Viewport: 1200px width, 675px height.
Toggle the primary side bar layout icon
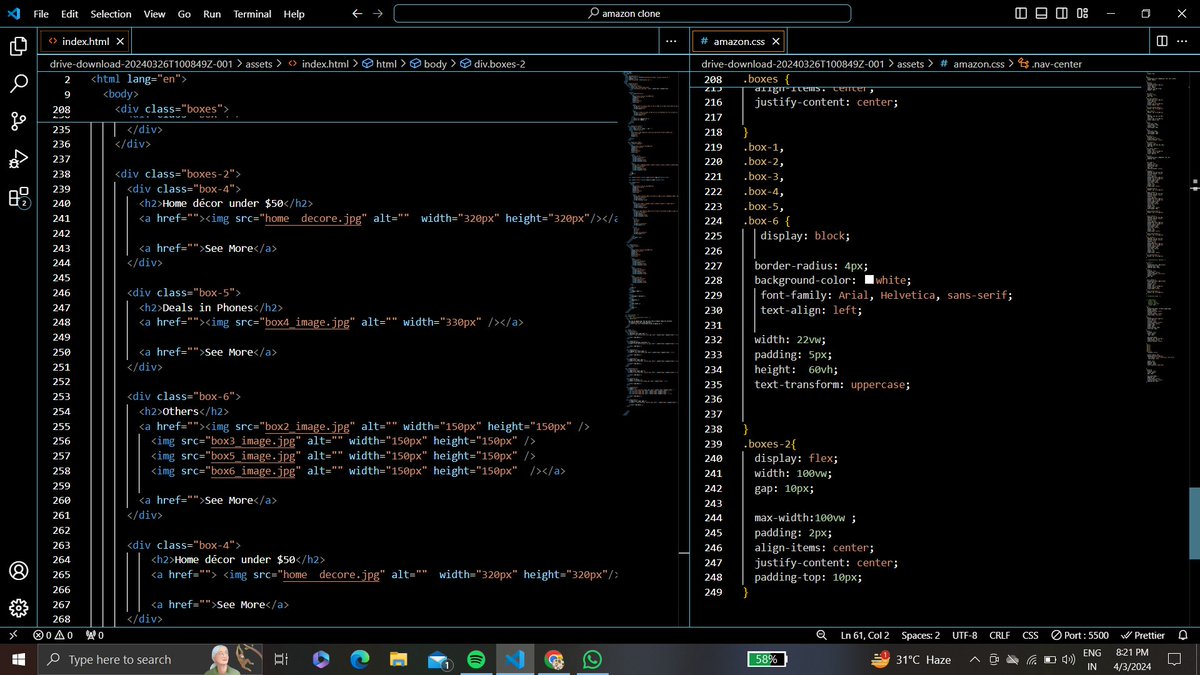pos(1020,14)
